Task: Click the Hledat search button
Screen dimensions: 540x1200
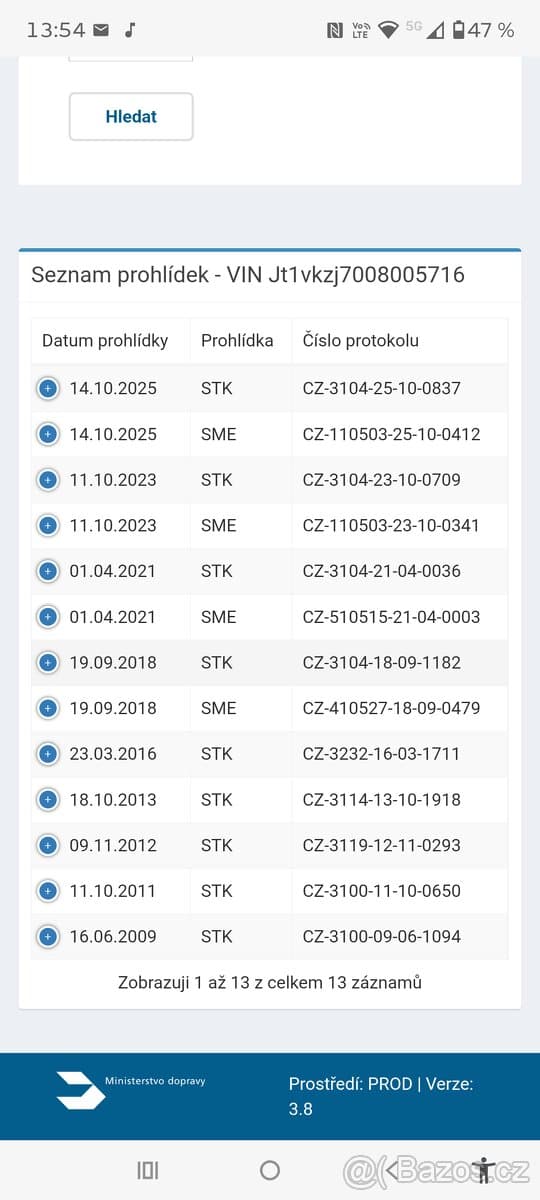Action: tap(131, 116)
